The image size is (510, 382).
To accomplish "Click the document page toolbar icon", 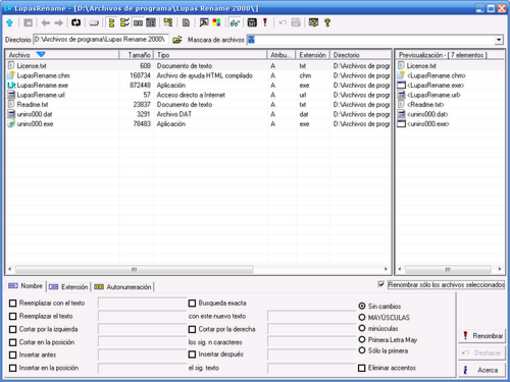I will point(186,23).
